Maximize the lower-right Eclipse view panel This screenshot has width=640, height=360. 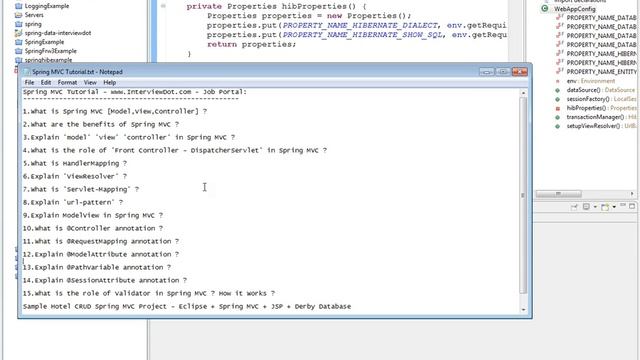click(x=632, y=206)
